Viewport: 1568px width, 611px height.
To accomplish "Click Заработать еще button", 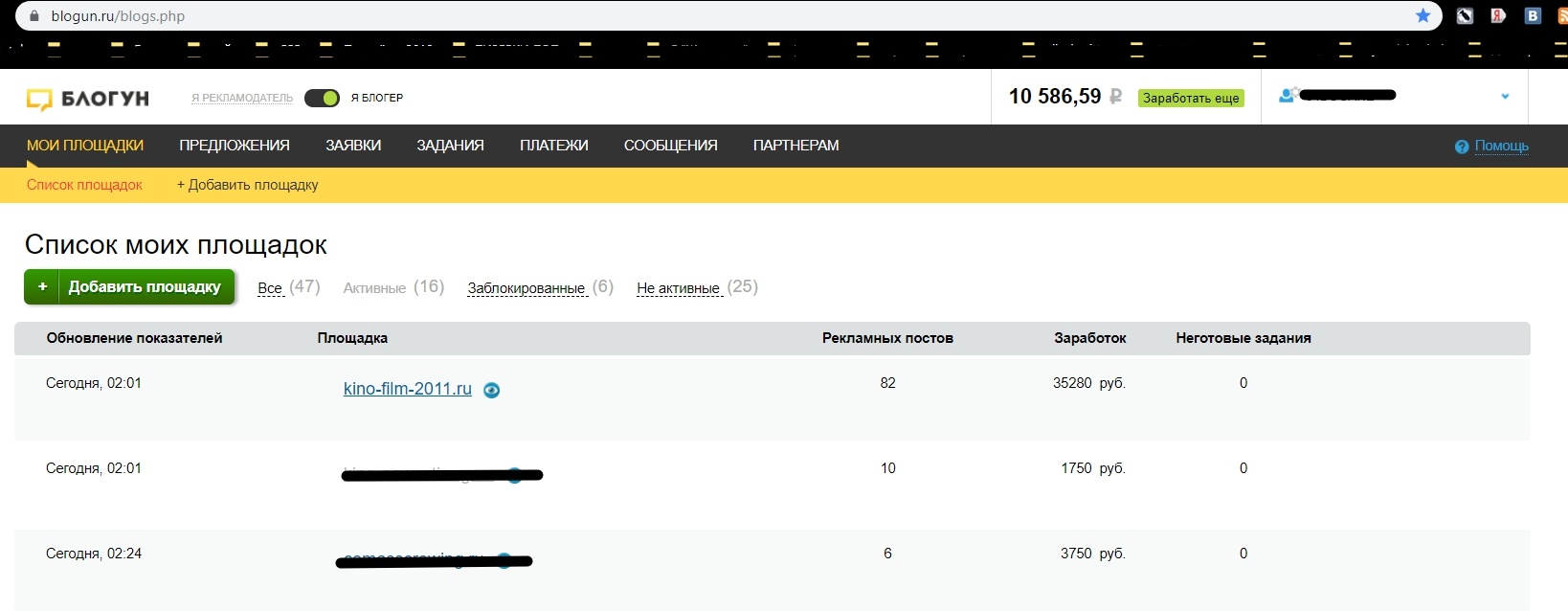I will [1191, 98].
